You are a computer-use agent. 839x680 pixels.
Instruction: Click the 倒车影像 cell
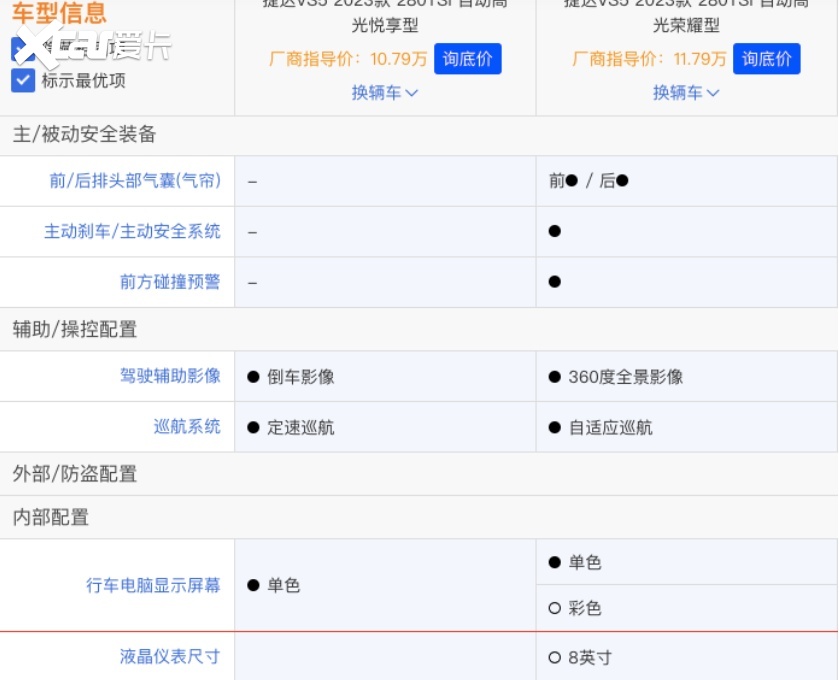[385, 376]
